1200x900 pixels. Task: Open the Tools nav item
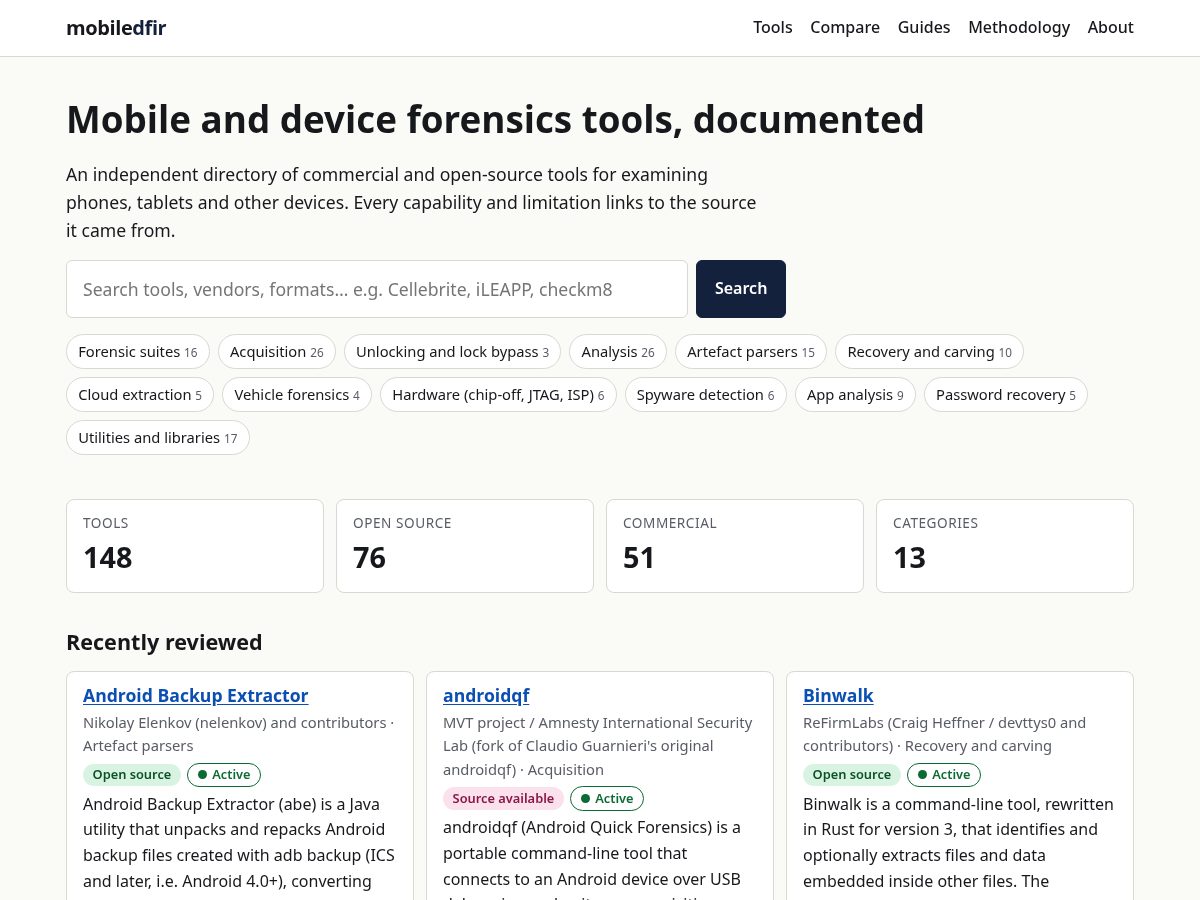773,28
